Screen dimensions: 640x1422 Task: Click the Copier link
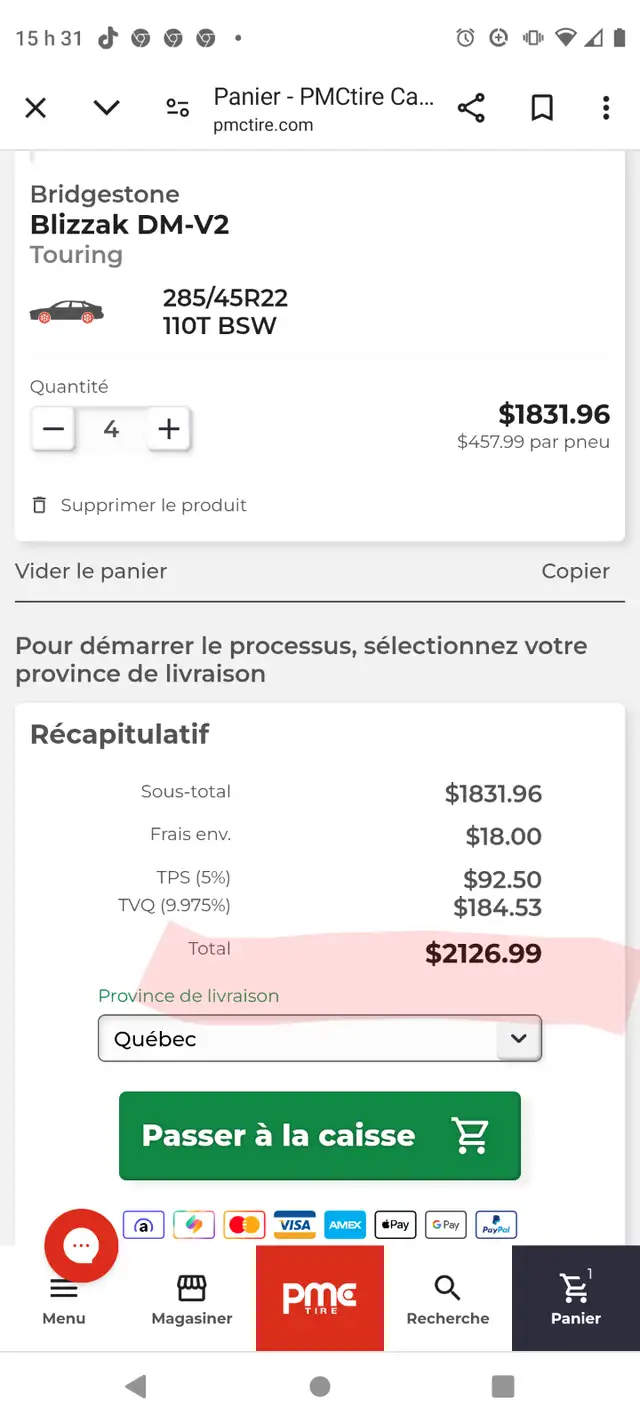[x=575, y=571]
